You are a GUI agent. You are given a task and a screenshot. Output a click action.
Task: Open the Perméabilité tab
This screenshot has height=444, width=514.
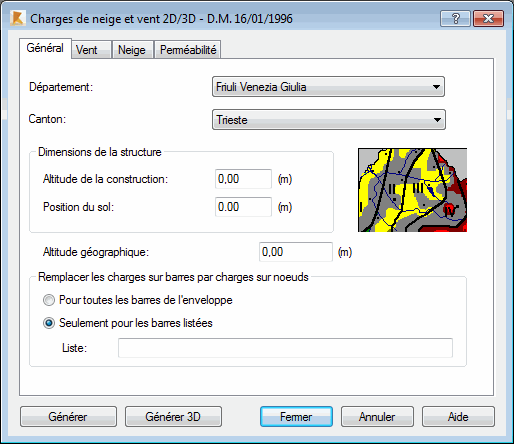tap(188, 50)
